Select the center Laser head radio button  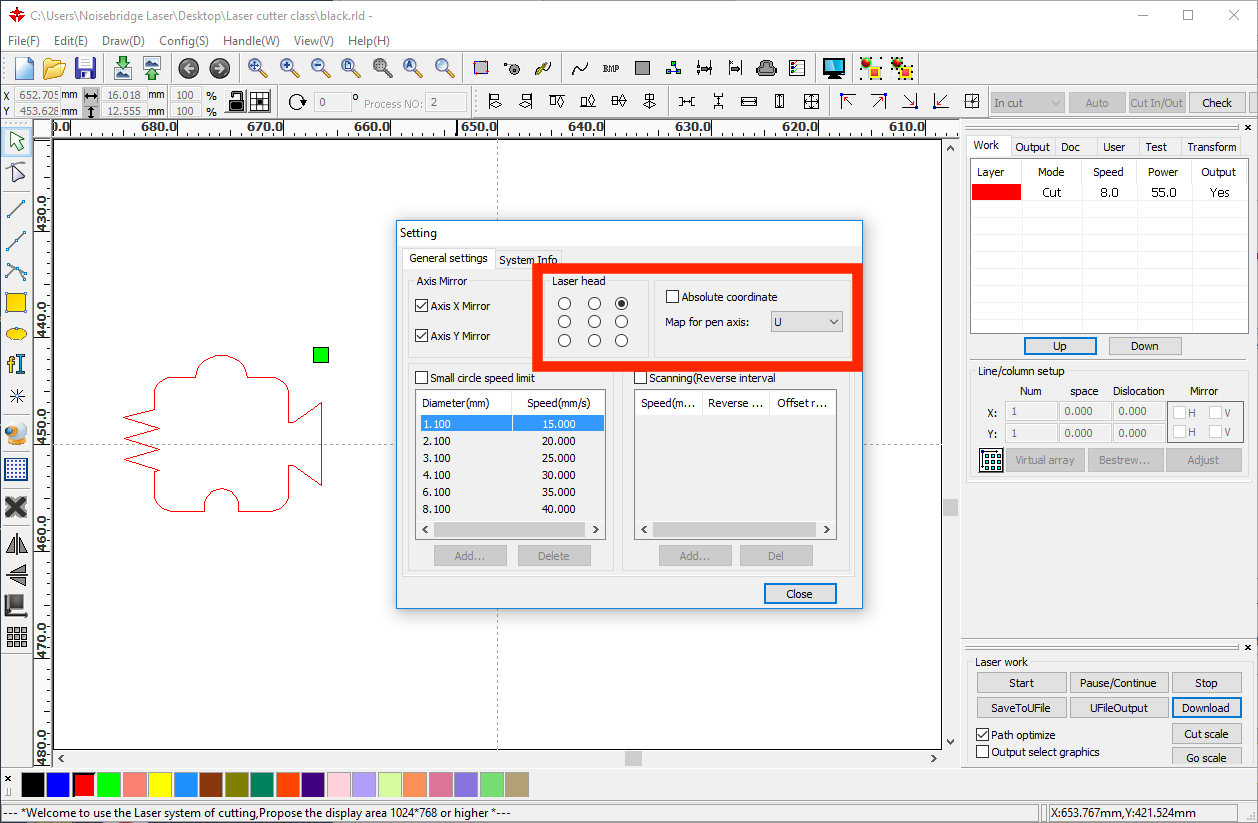(x=594, y=322)
